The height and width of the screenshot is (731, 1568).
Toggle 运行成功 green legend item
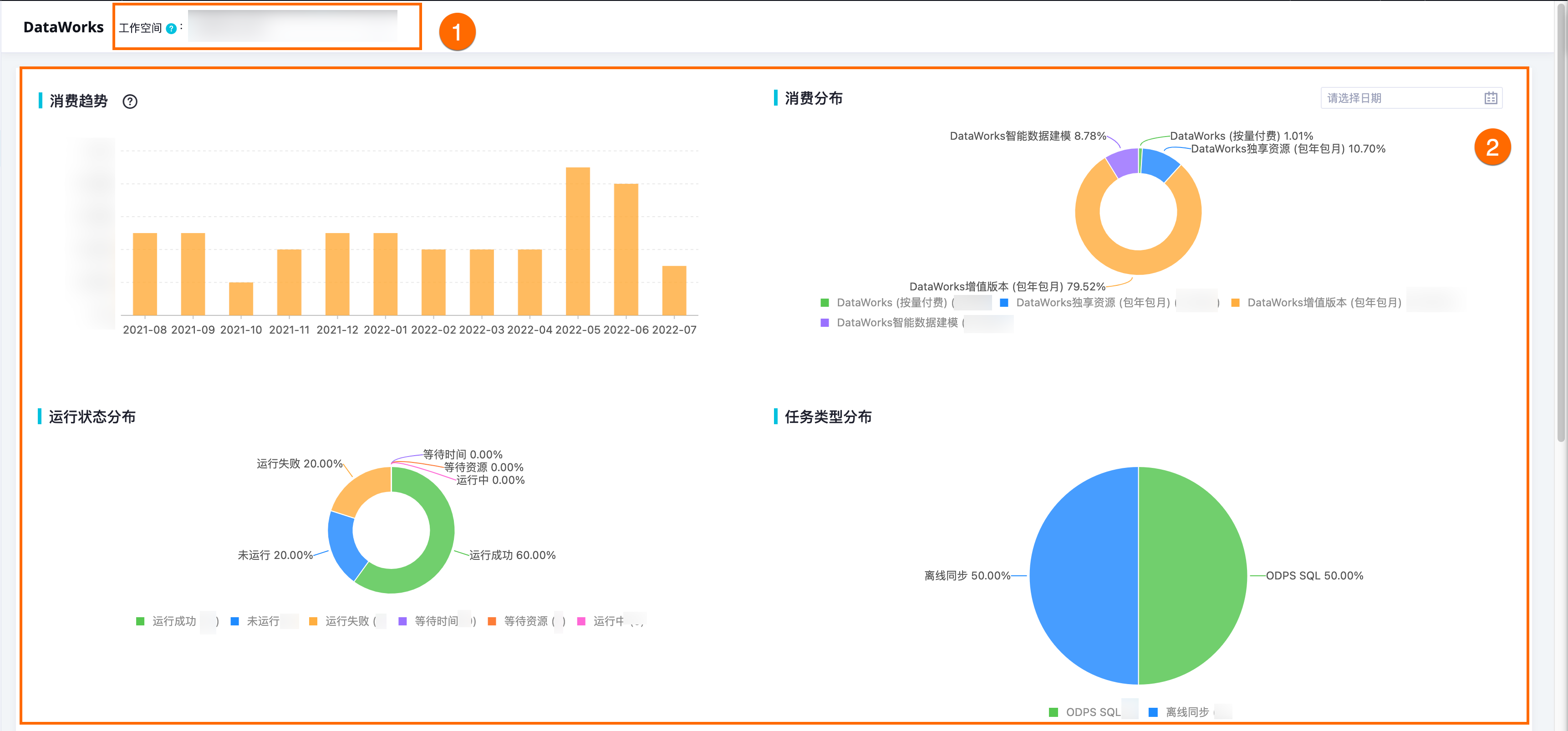click(177, 621)
